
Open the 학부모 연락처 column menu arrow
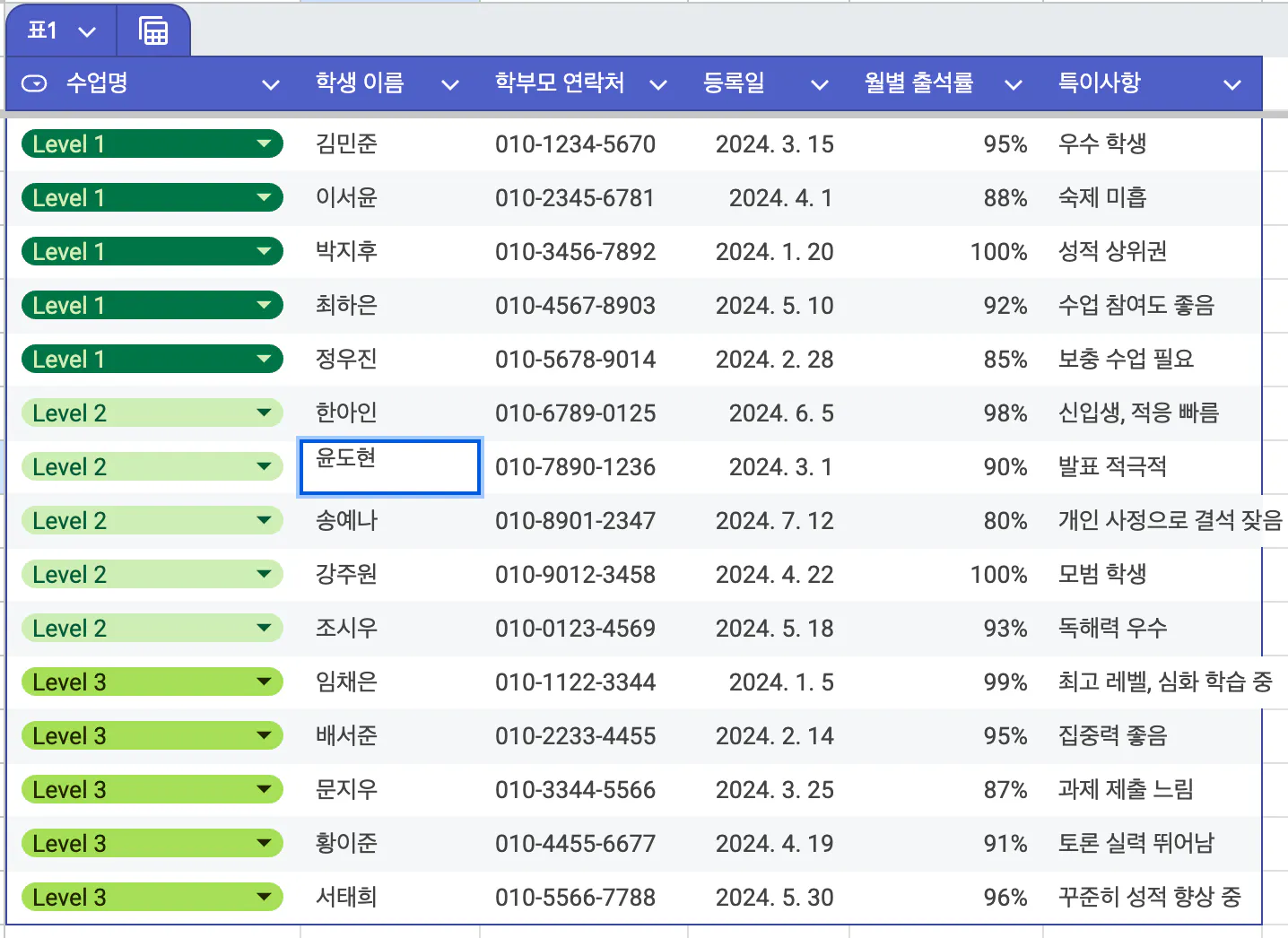(x=658, y=84)
